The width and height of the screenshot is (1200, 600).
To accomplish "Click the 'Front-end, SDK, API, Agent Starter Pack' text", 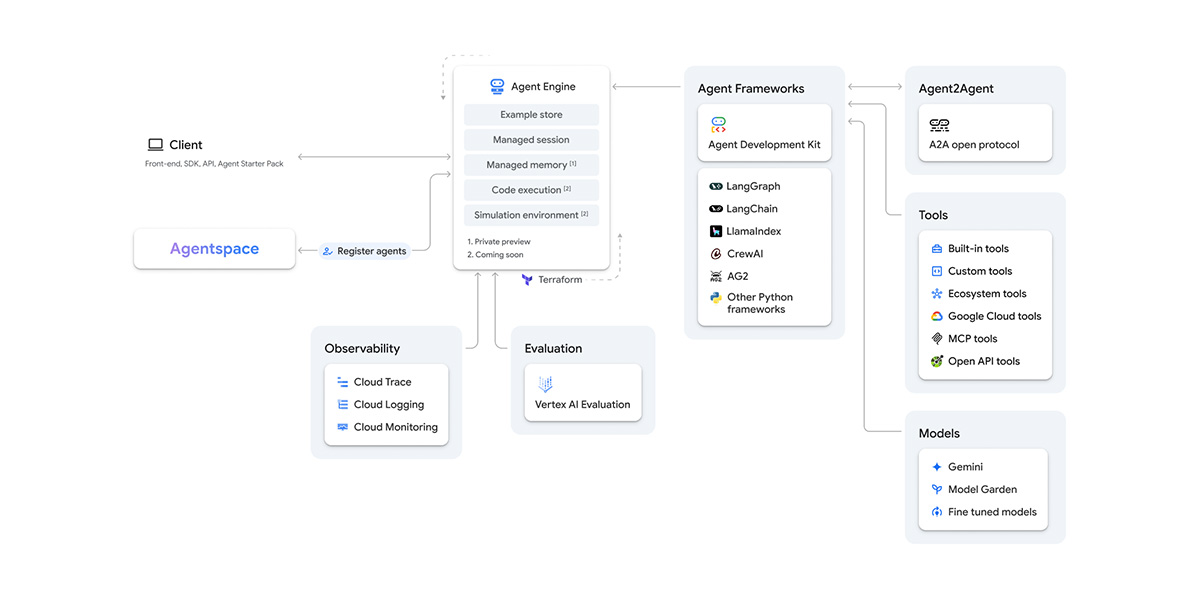I will [214, 164].
